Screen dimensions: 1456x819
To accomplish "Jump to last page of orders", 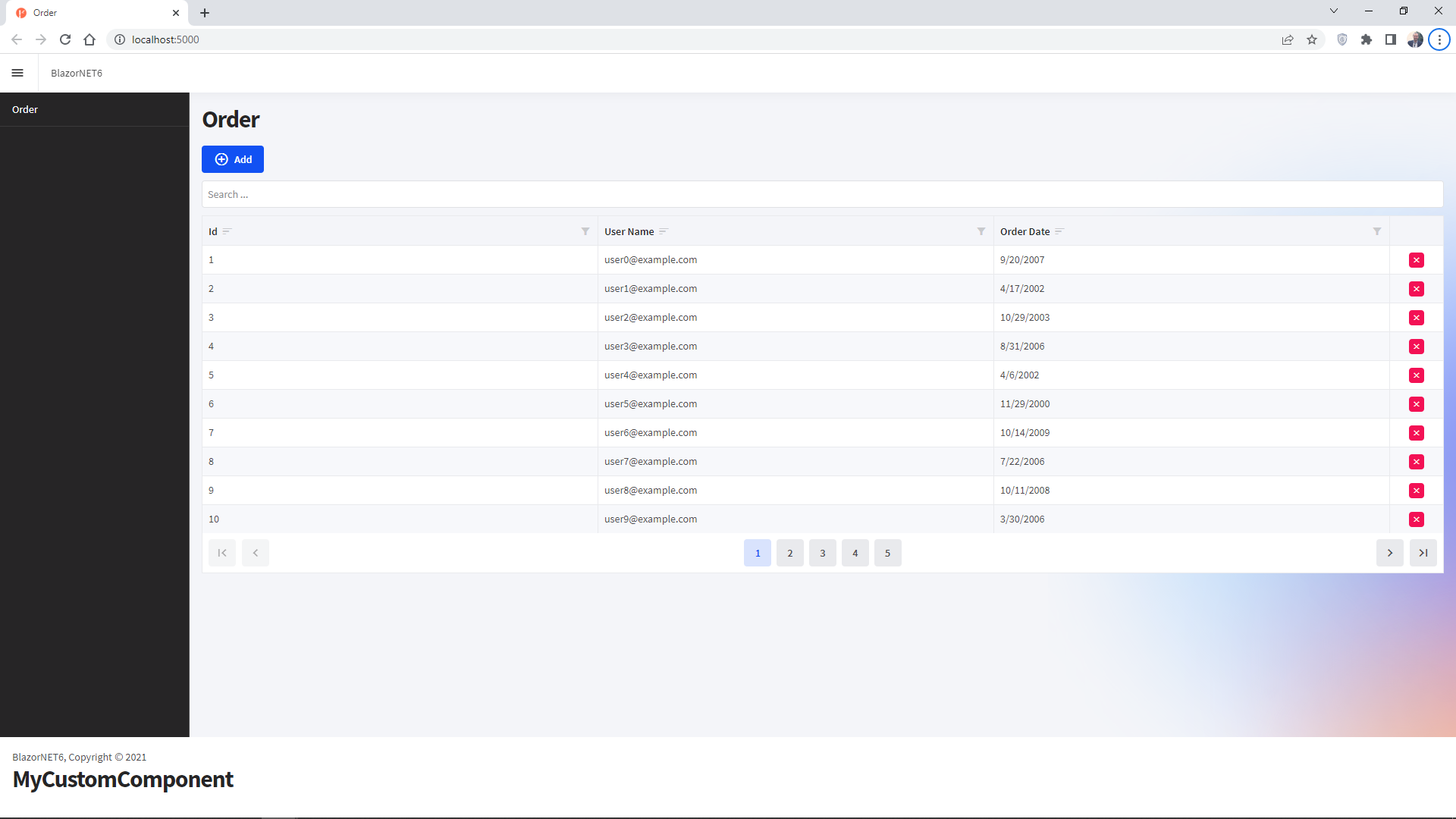I will (x=1423, y=553).
